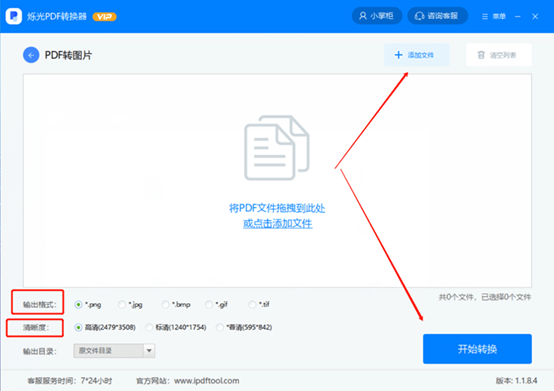Viewport: 554px width, 391px height.
Task: Click the 输出格式 label
Action: [x=40, y=305]
